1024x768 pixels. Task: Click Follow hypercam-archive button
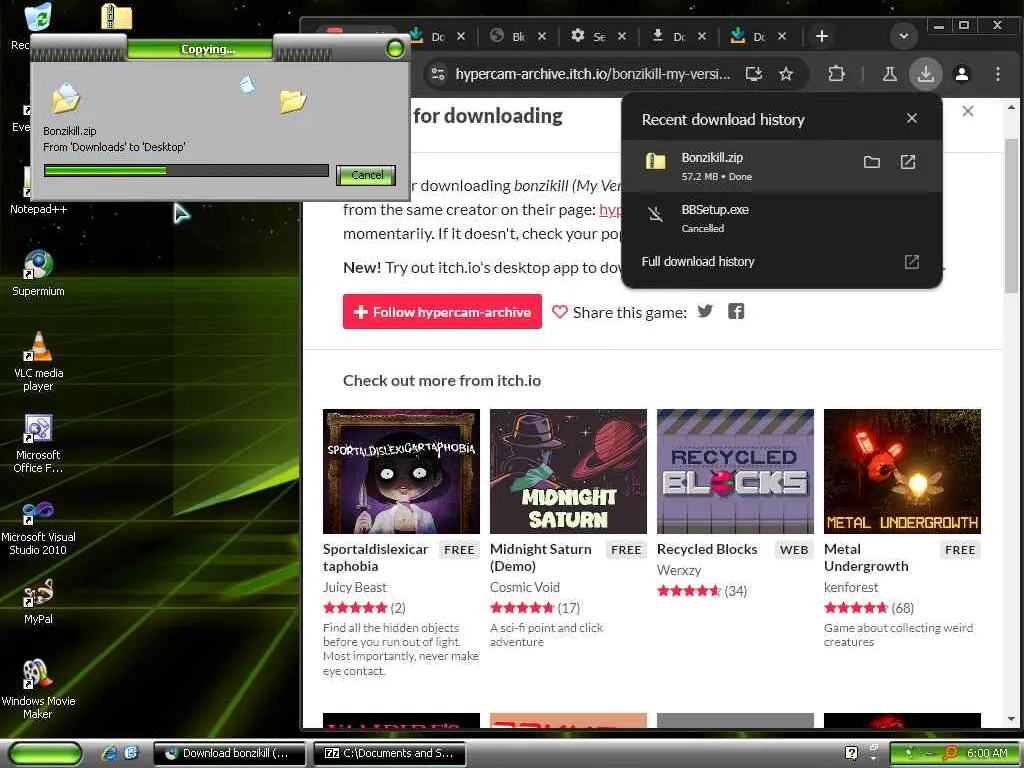click(442, 312)
